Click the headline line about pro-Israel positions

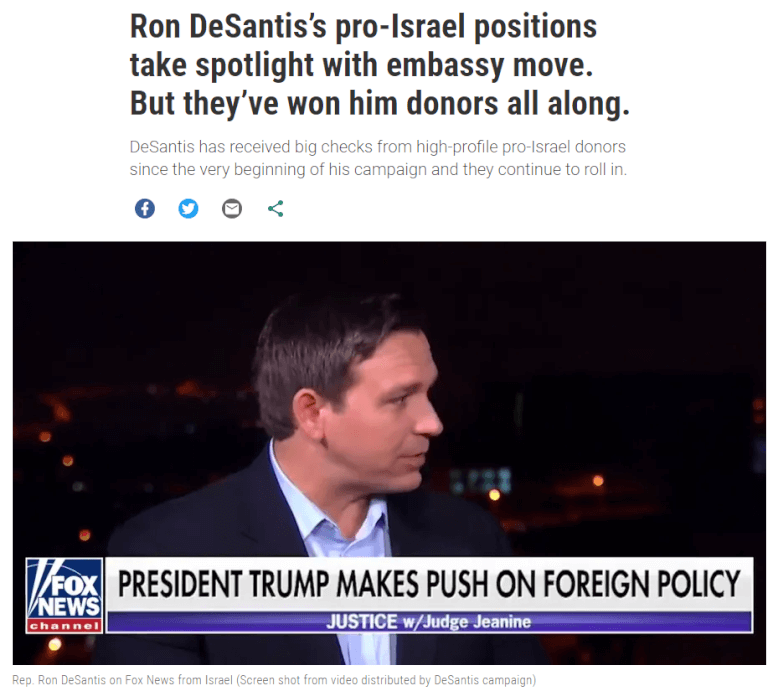[363, 26]
